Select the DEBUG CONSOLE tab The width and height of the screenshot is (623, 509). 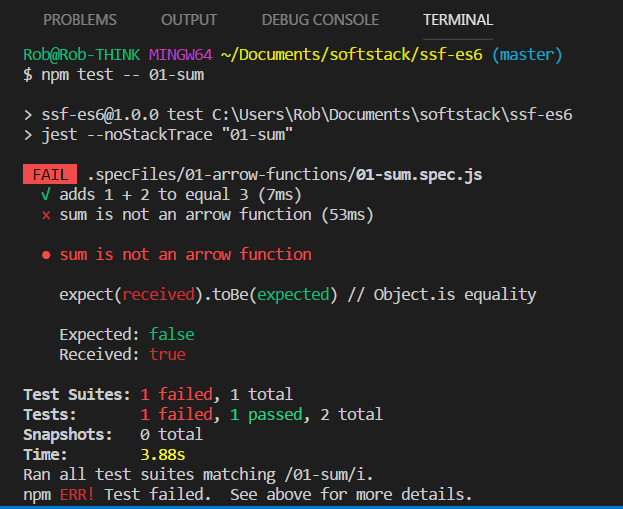(x=320, y=20)
